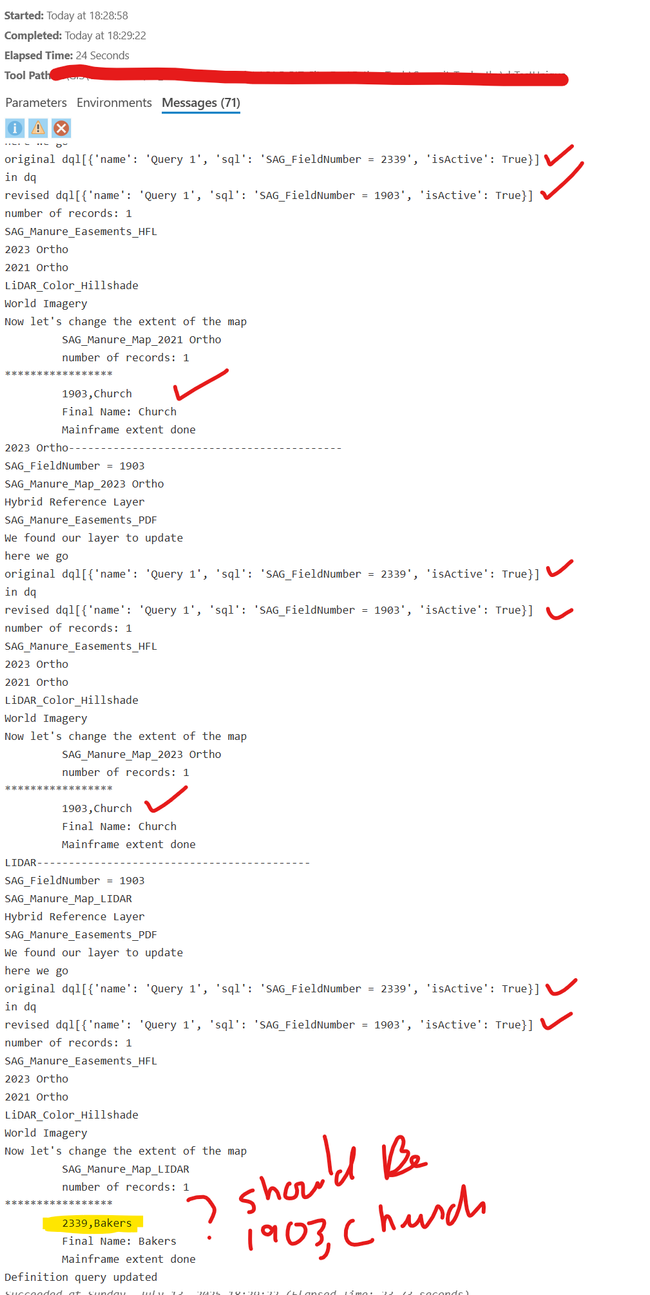Click the Elapsed Time 24 Seconds line

67,56
